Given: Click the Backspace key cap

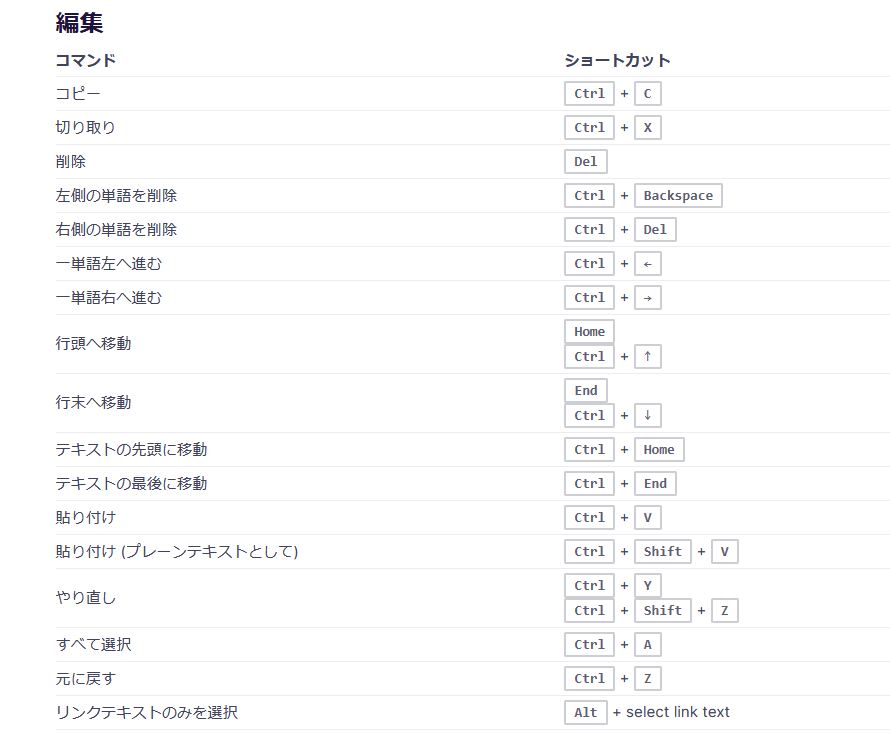Looking at the screenshot, I should pyautogui.click(x=678, y=196).
